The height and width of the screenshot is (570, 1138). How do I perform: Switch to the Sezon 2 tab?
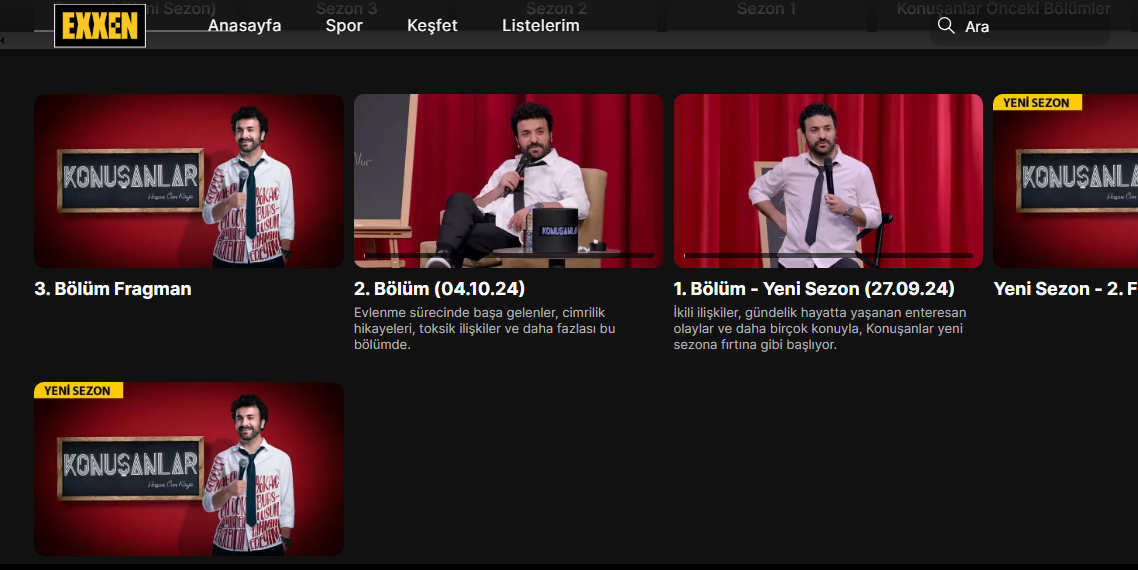pos(556,9)
